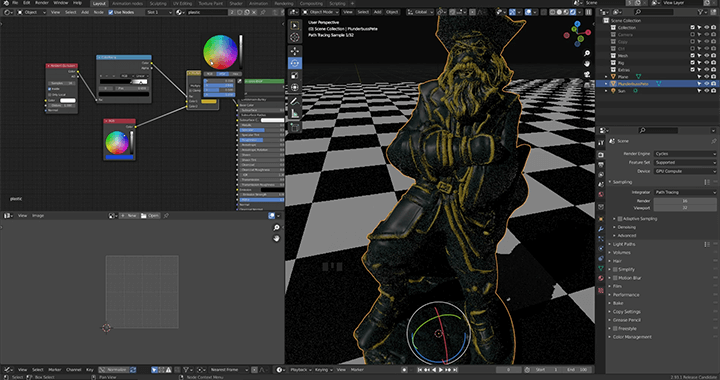The width and height of the screenshot is (720, 380).
Task: Click the viewport pan hand gizmo
Action: (x=587, y=64)
